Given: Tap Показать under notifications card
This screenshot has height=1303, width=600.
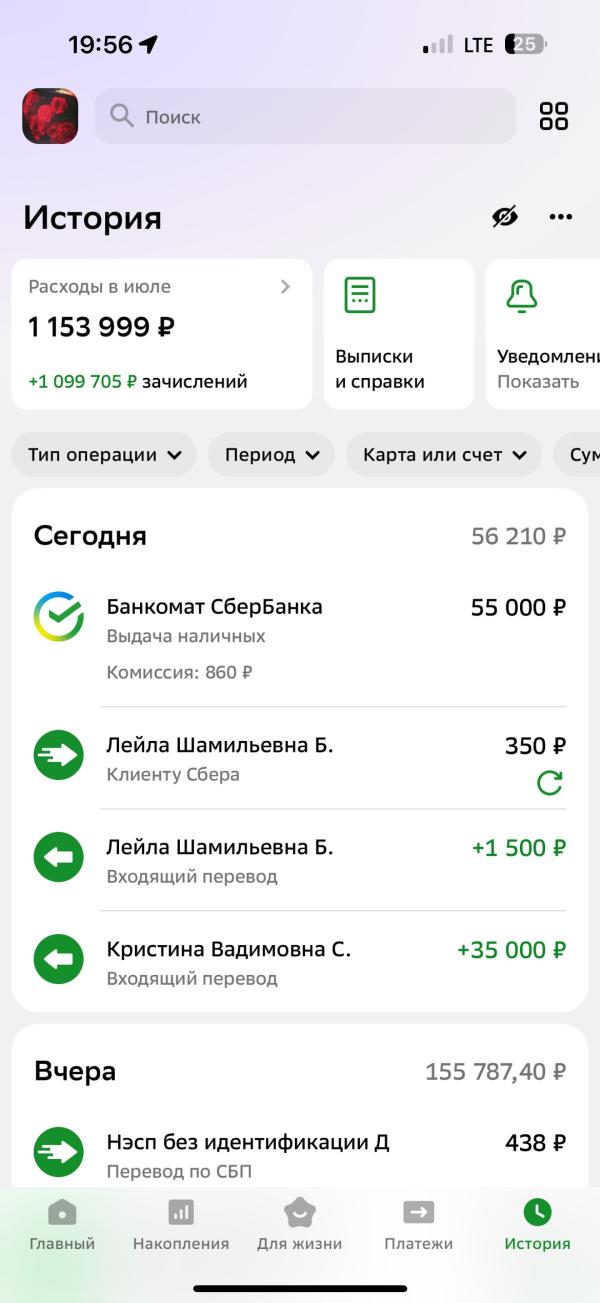Looking at the screenshot, I should click(538, 382).
